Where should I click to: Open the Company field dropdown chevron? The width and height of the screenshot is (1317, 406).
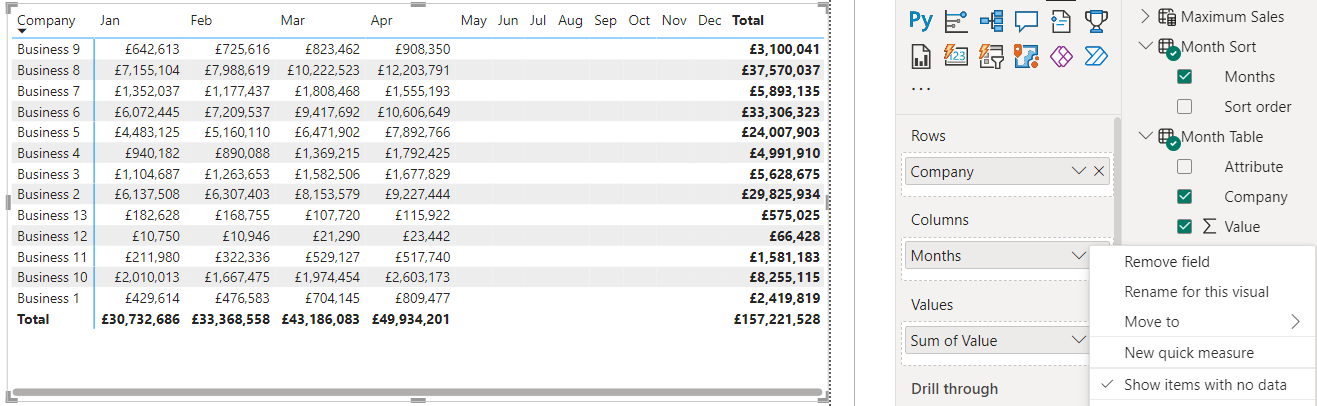click(1079, 171)
